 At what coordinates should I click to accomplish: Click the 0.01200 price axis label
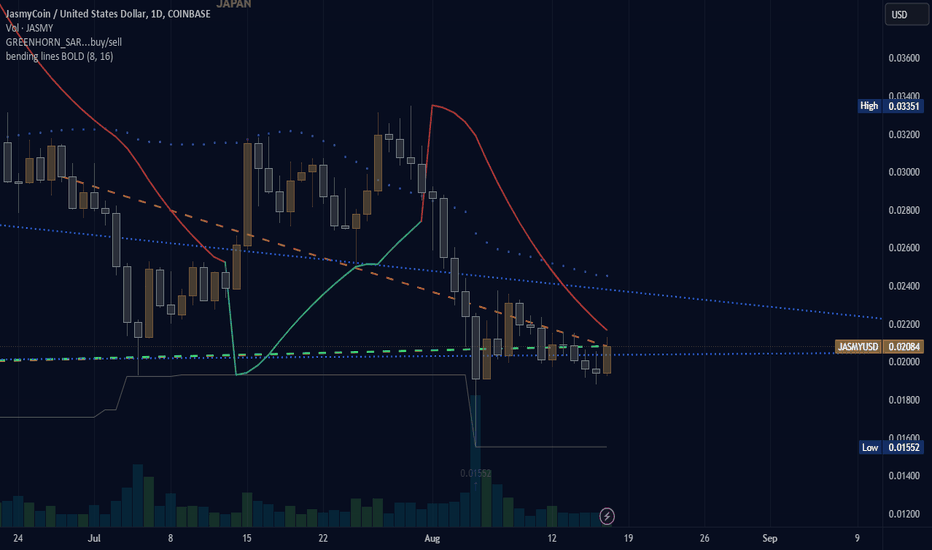[x=904, y=514]
